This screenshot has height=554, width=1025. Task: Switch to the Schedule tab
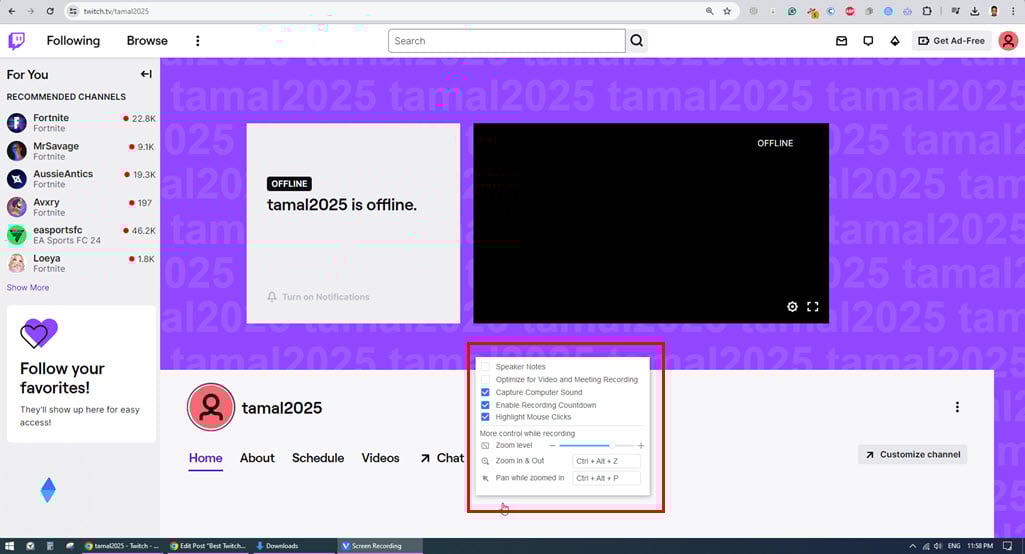tap(318, 458)
